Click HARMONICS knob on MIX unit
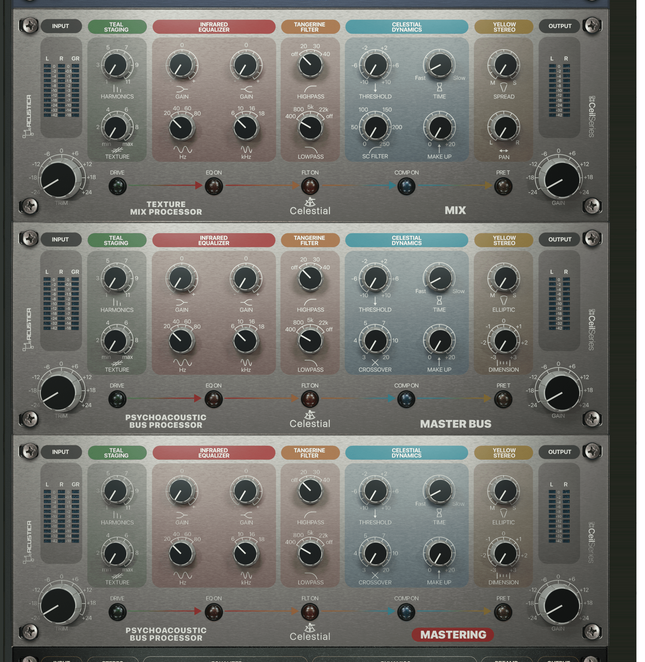Viewport: 645px width, 662px height. coord(116,65)
